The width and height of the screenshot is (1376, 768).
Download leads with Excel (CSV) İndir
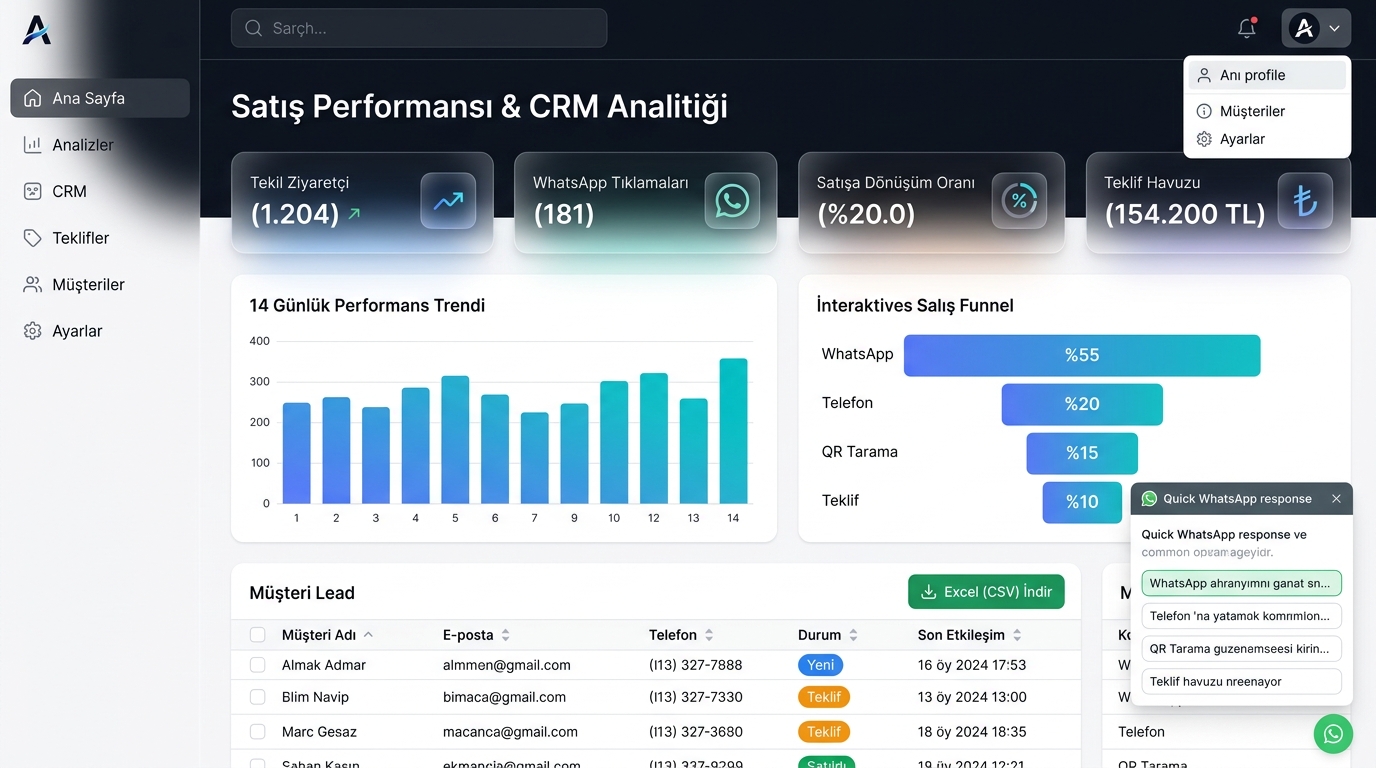click(x=986, y=592)
